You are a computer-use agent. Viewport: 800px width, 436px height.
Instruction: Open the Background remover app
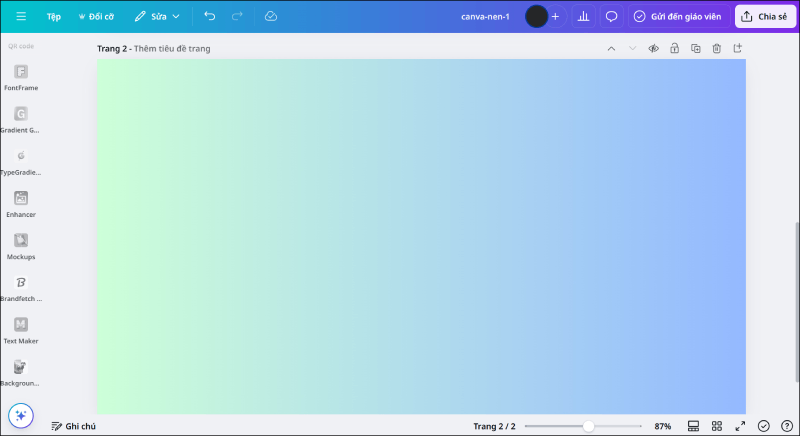click(x=21, y=373)
